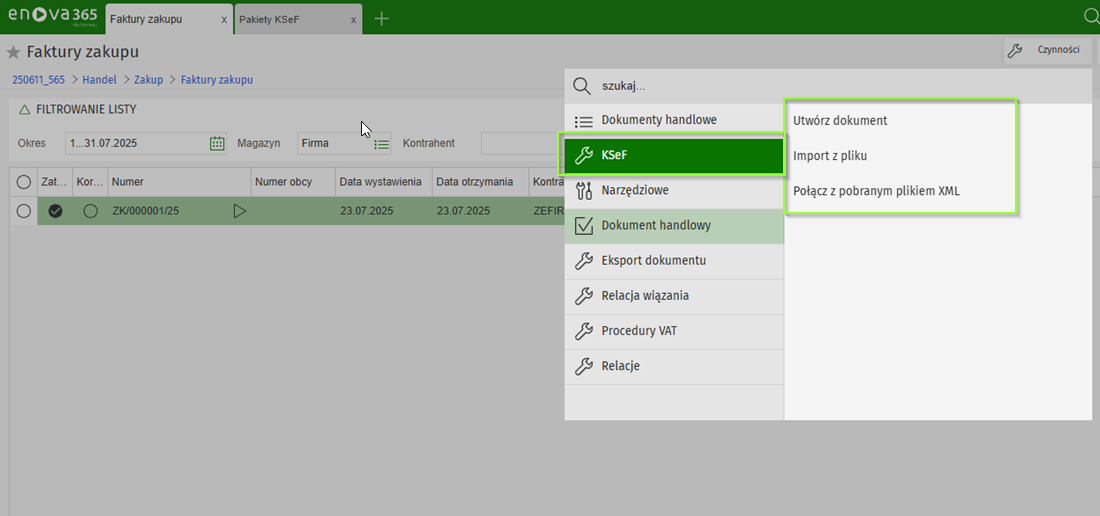This screenshot has width=1100, height=516.
Task: Close the Pakiety KSeF tab
Action: [x=354, y=19]
